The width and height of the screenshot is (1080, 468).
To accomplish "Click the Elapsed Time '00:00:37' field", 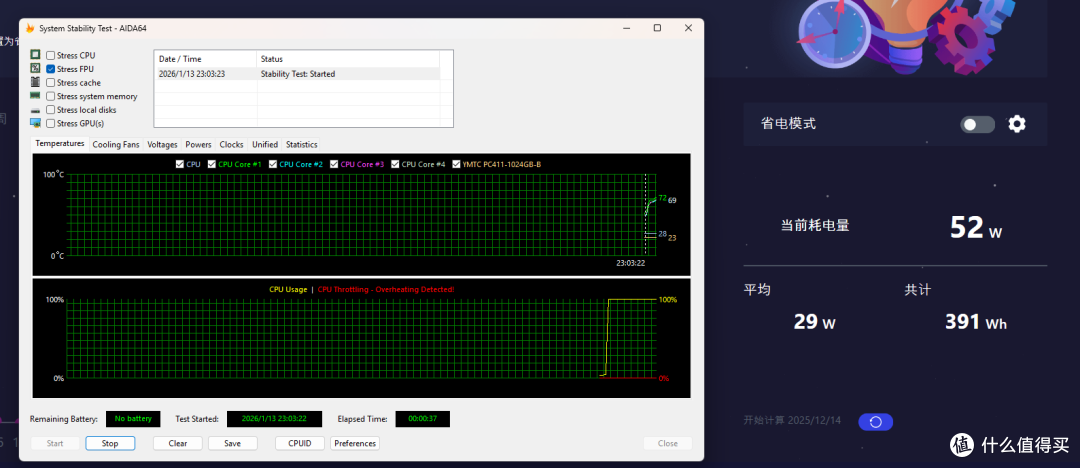I will (422, 418).
